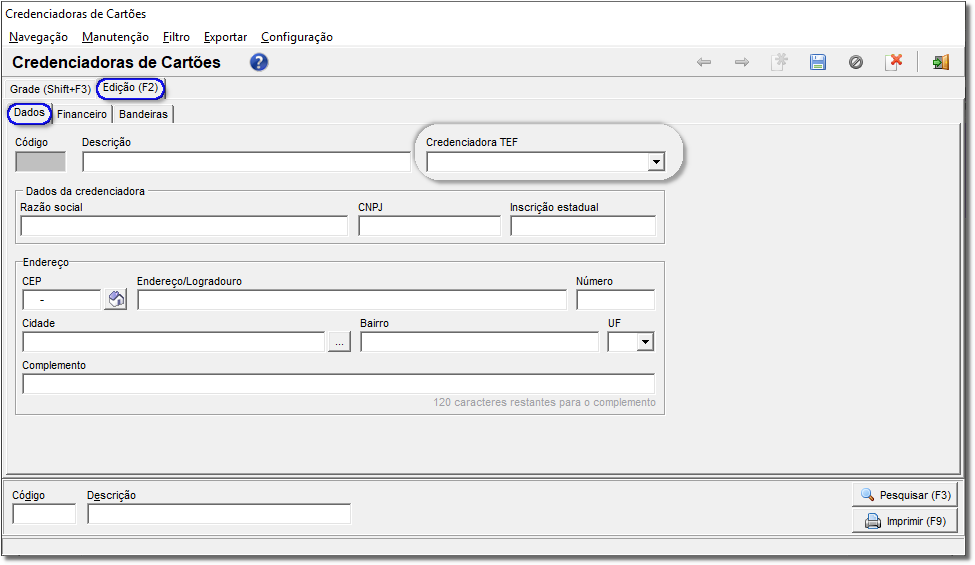
Task: Open the Configuração menu
Action: 297,37
